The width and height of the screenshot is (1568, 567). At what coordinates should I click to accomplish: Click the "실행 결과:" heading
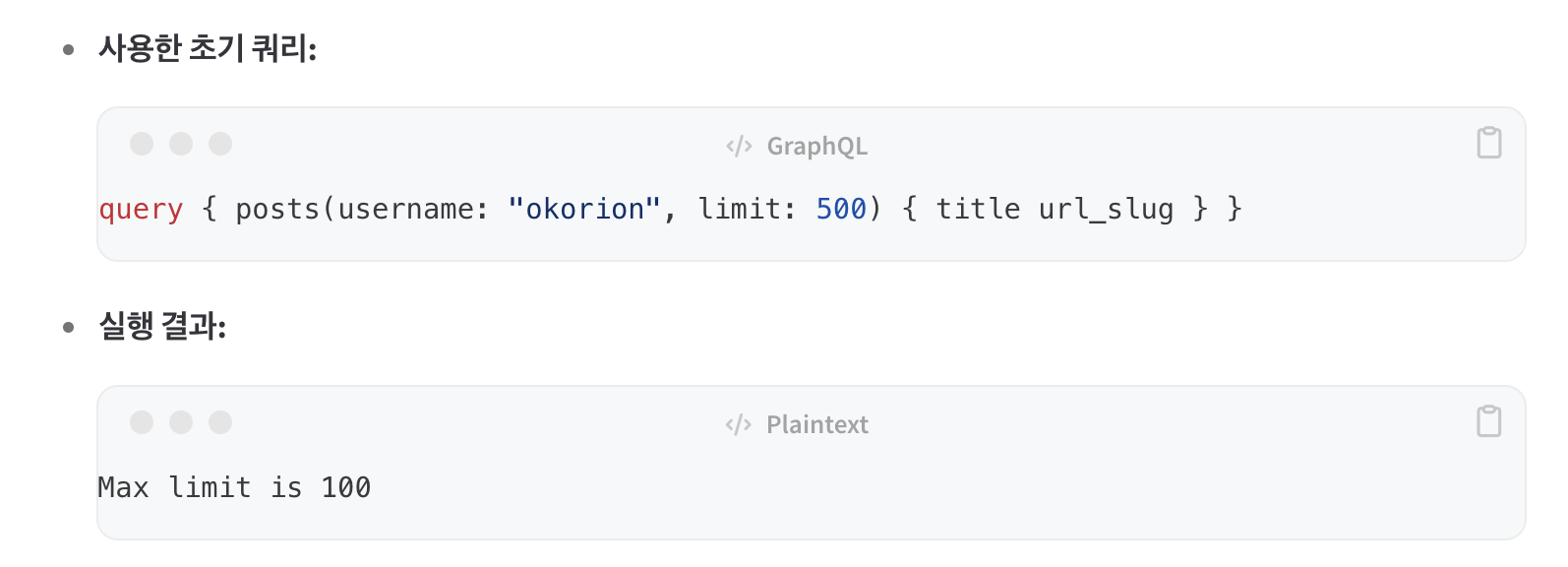[x=162, y=326]
